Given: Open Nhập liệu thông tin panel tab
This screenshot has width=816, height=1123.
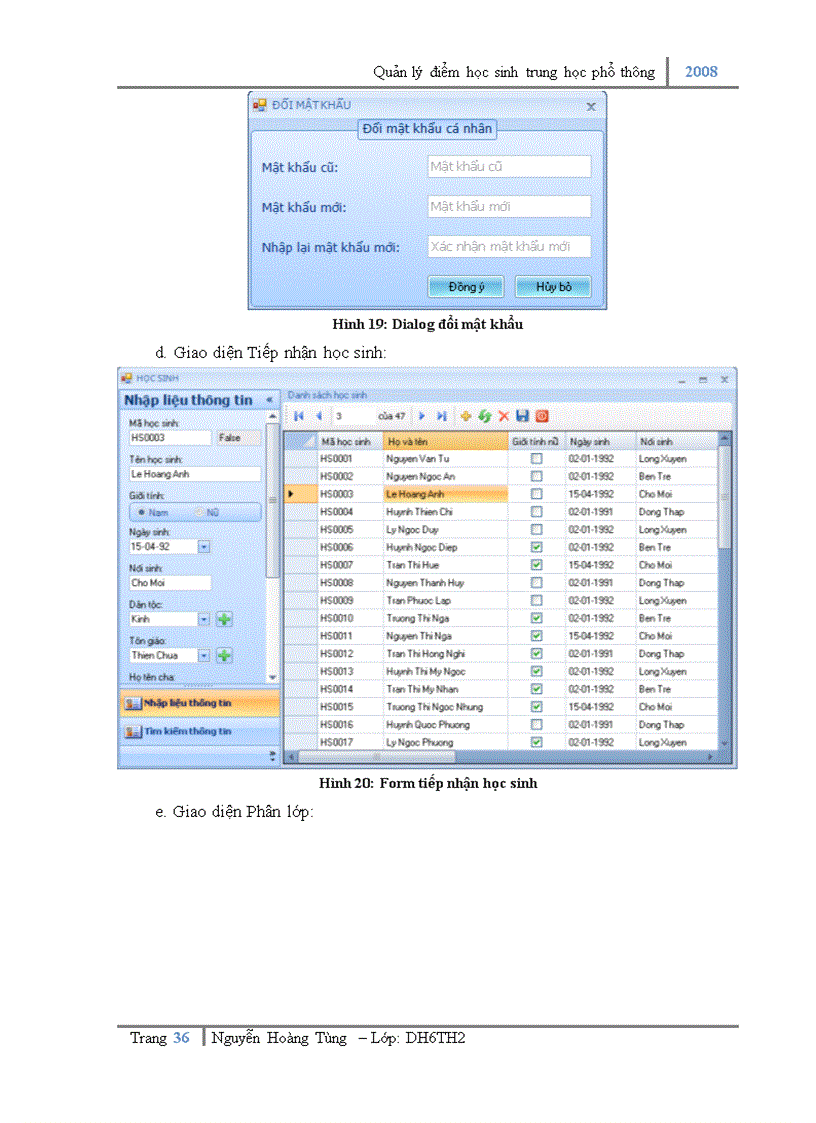Looking at the screenshot, I should (190, 703).
